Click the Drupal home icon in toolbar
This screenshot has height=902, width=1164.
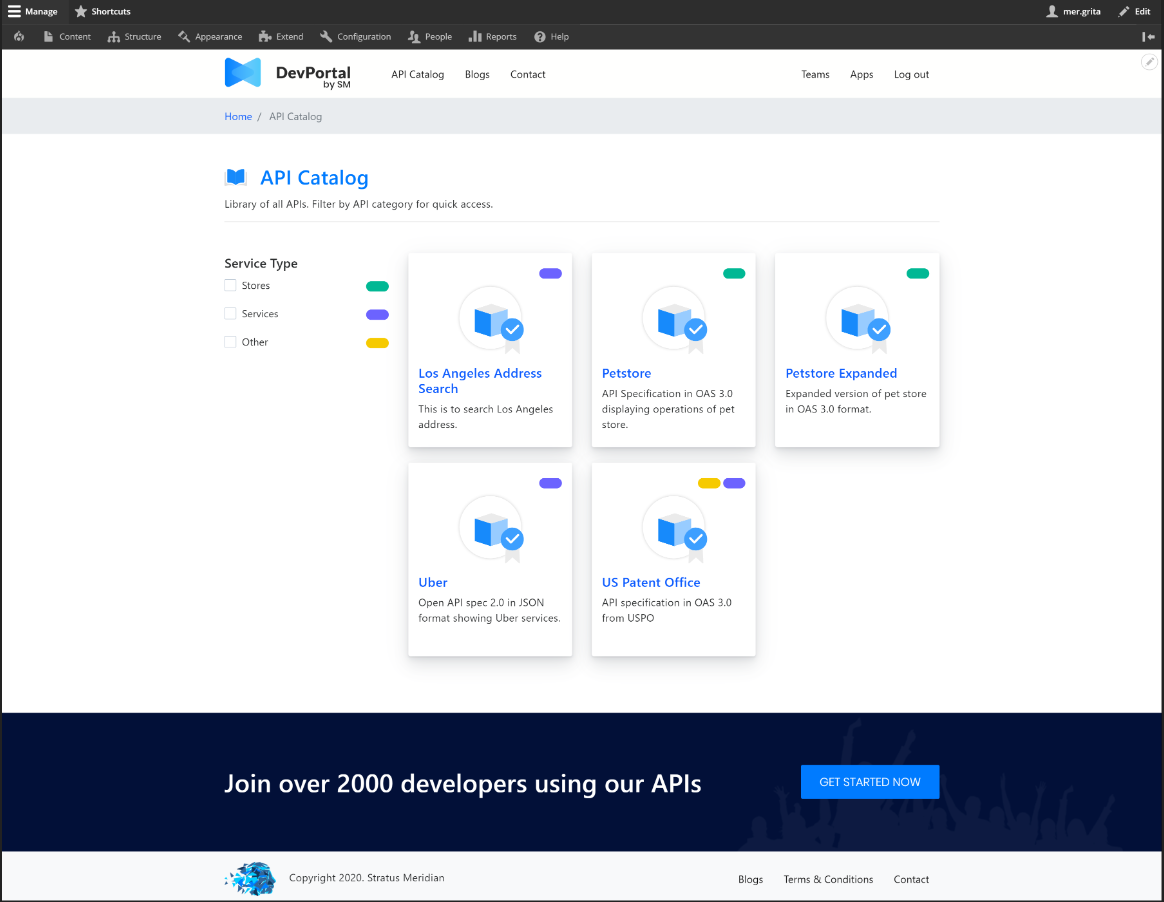[19, 37]
